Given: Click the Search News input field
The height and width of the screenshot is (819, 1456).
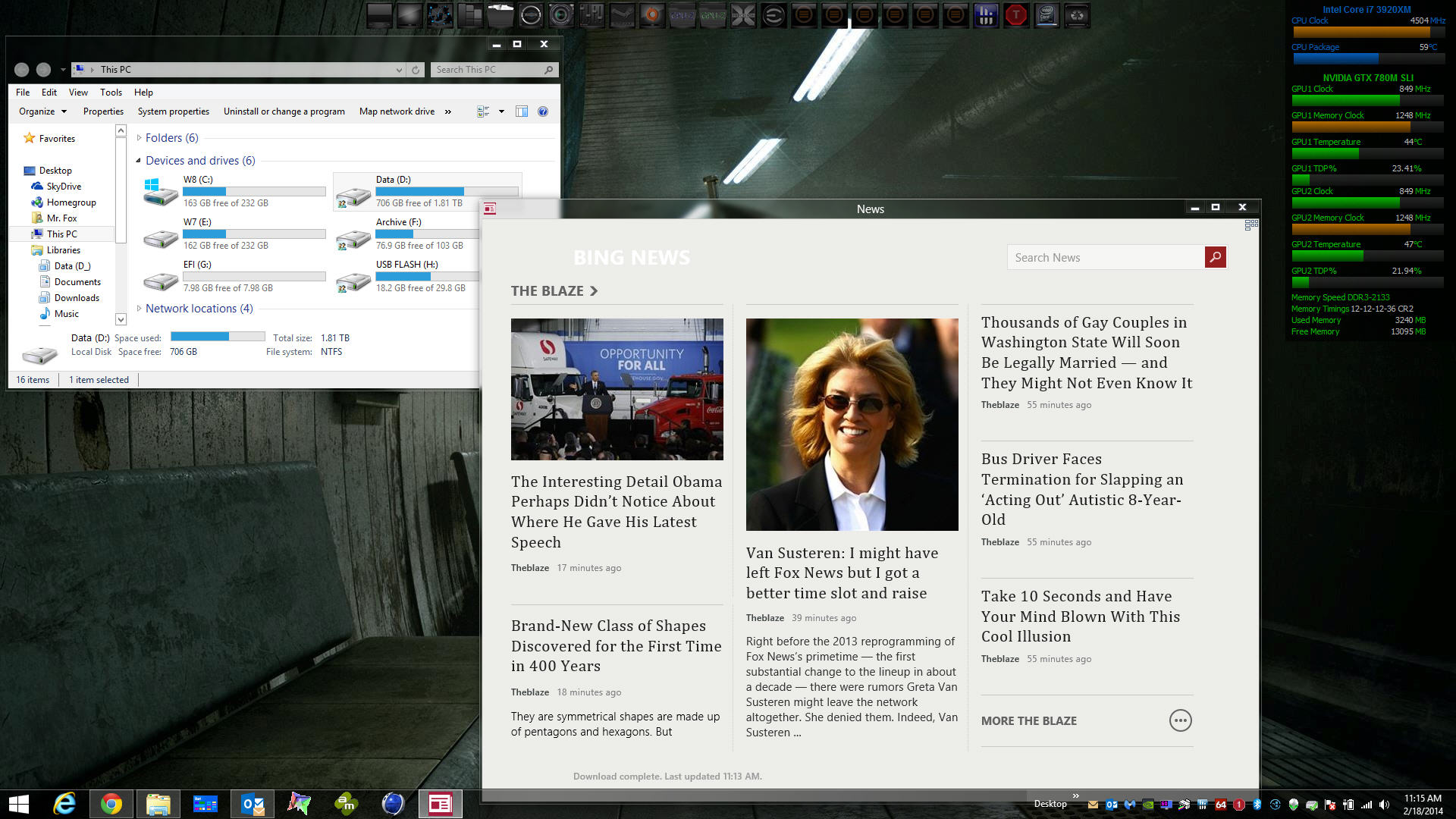Looking at the screenshot, I should (x=1106, y=257).
